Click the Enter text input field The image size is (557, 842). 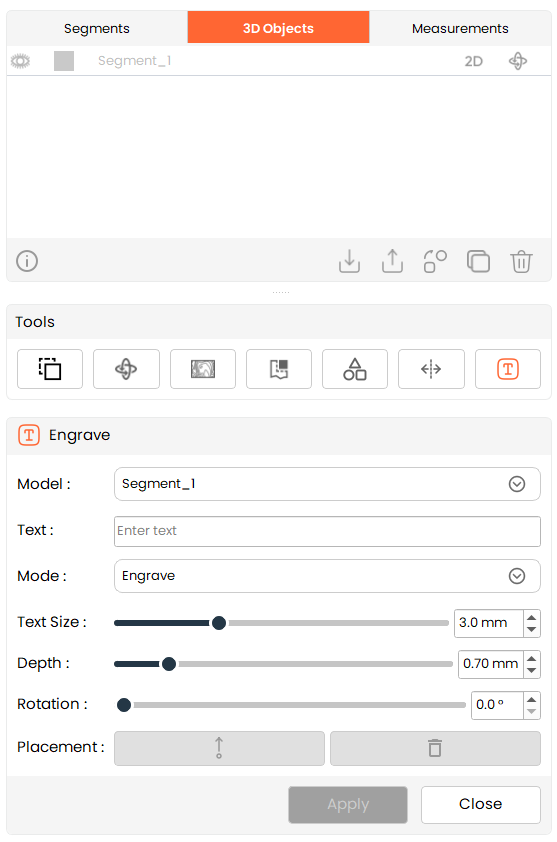327,531
